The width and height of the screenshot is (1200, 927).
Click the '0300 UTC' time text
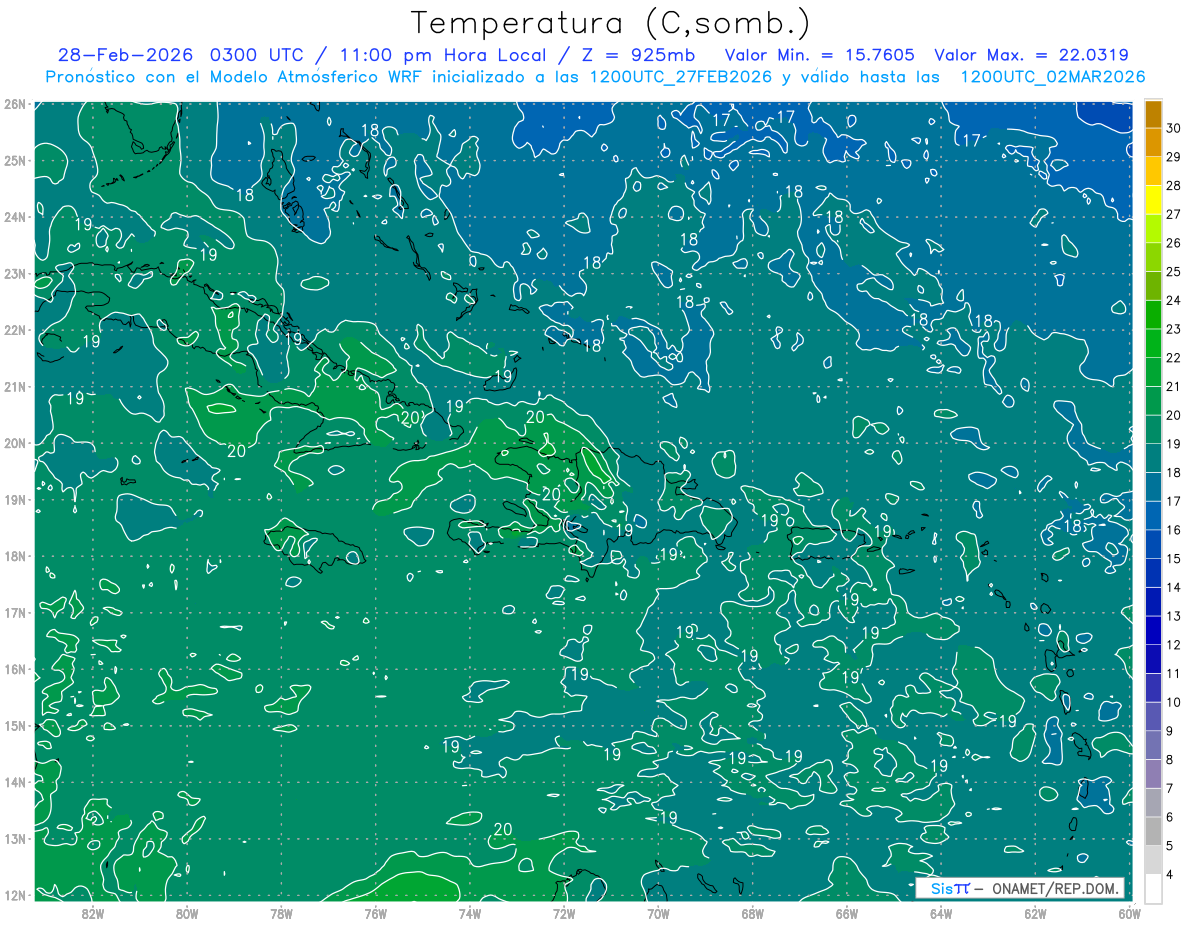point(260,55)
